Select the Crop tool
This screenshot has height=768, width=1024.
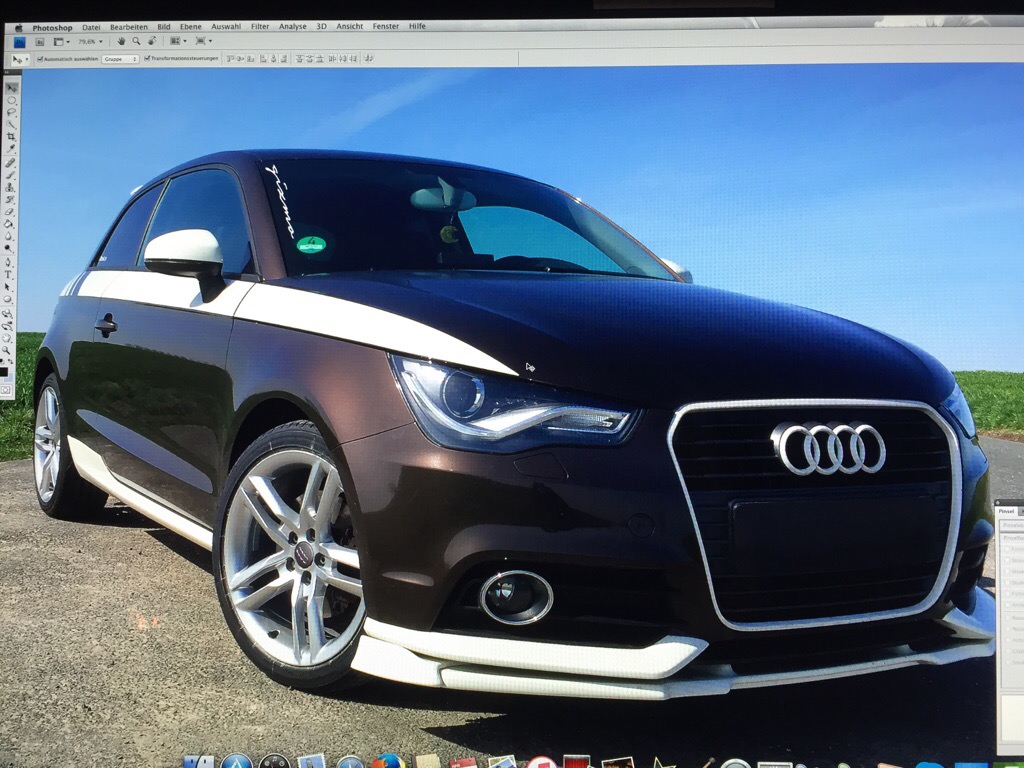[x=11, y=136]
